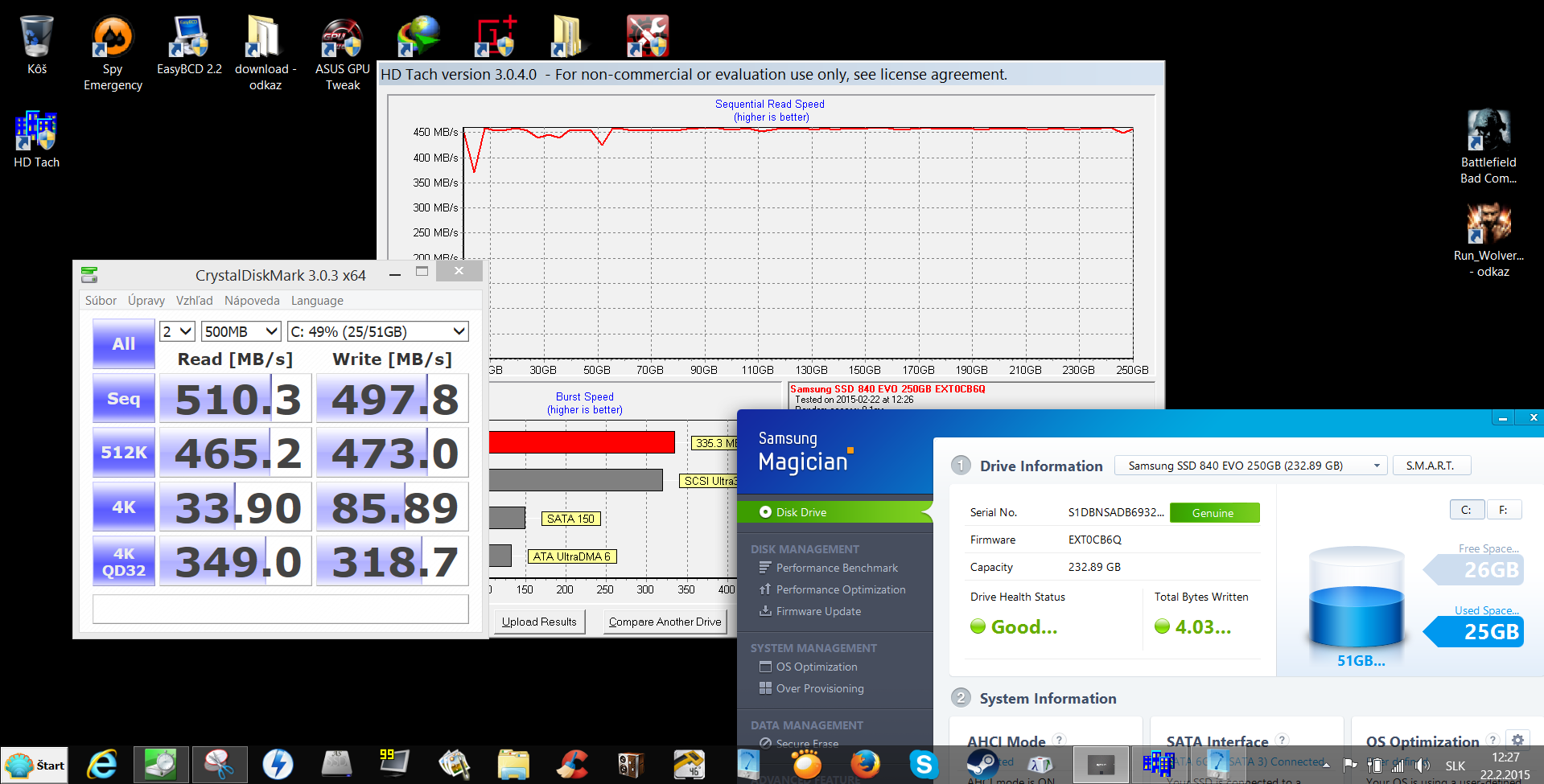Open the 500MB test size dropdown

[241, 331]
